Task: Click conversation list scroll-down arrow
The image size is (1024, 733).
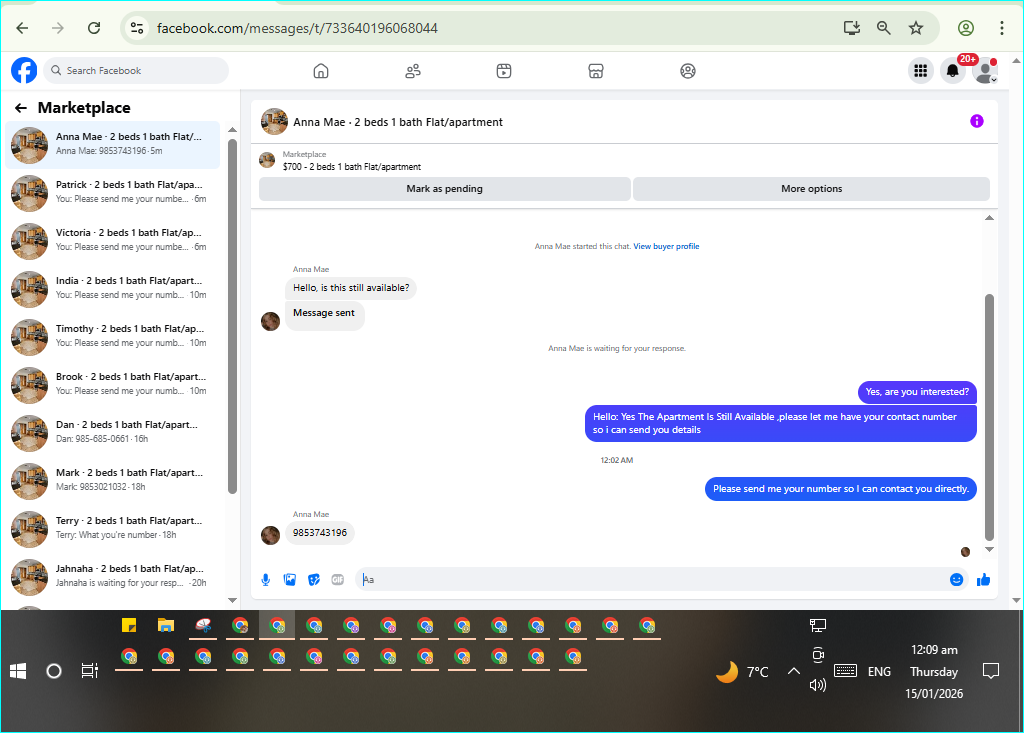Action: 232,600
